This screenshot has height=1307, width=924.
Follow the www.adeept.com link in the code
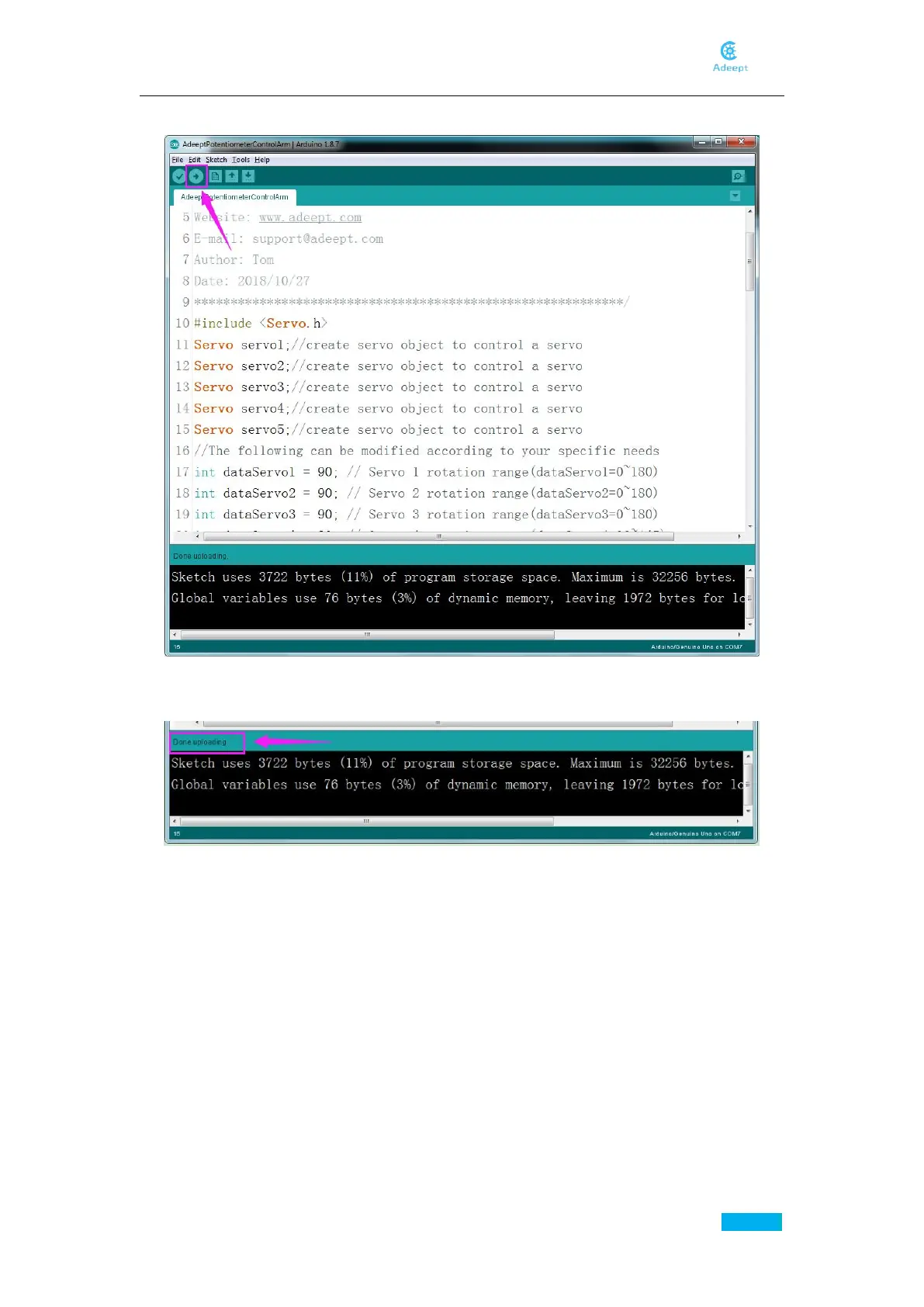(x=310, y=217)
